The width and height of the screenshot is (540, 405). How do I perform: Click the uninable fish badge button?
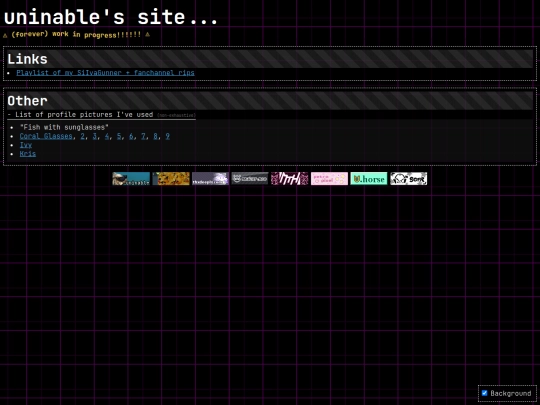(131, 179)
